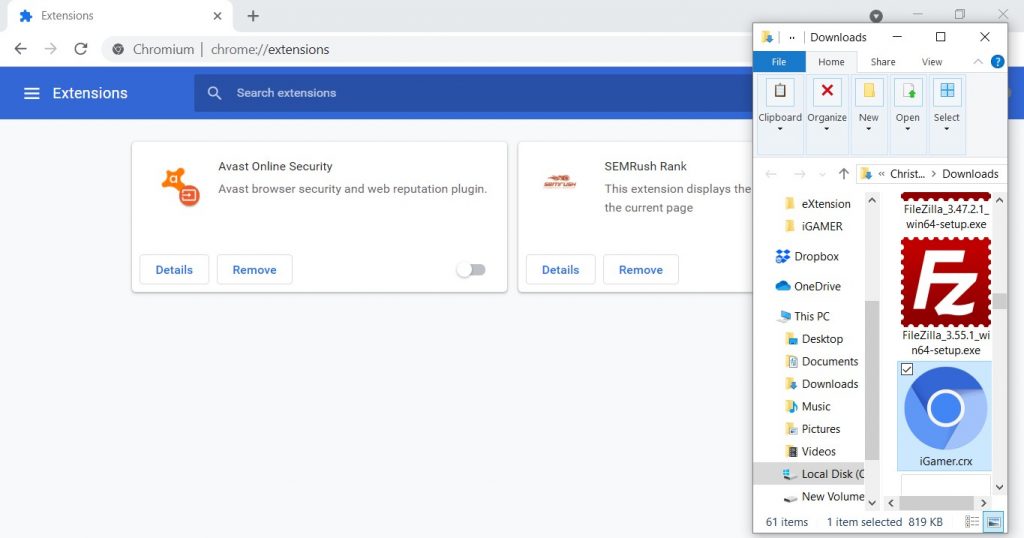The image size is (1024, 538).
Task: Open Details for Avast Online Security
Action: point(174,270)
